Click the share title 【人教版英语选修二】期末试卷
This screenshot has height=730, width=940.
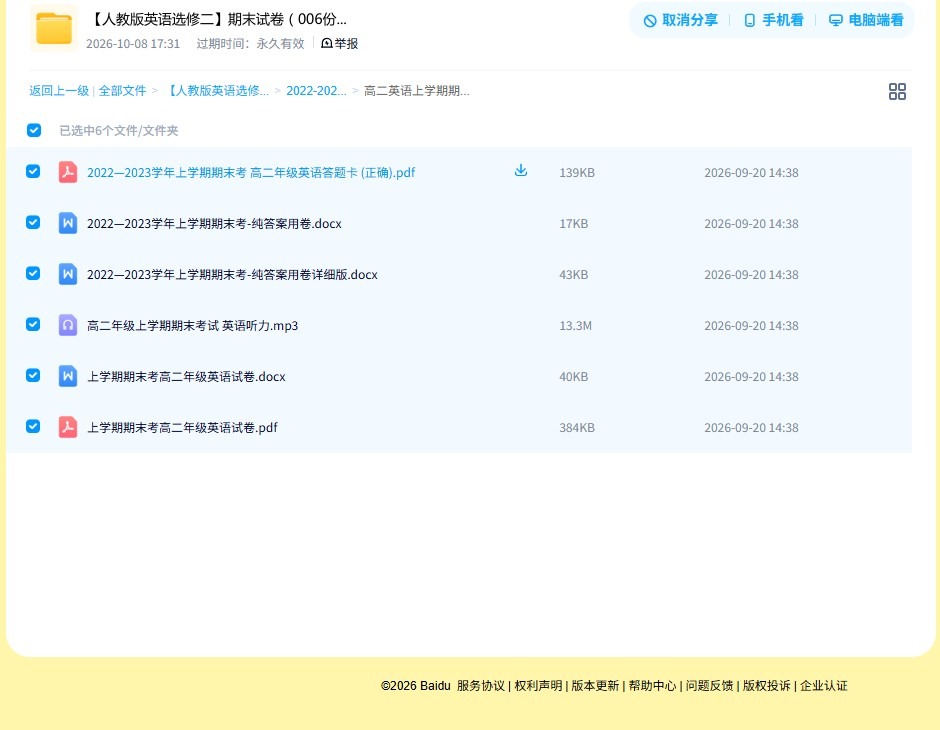click(218, 19)
